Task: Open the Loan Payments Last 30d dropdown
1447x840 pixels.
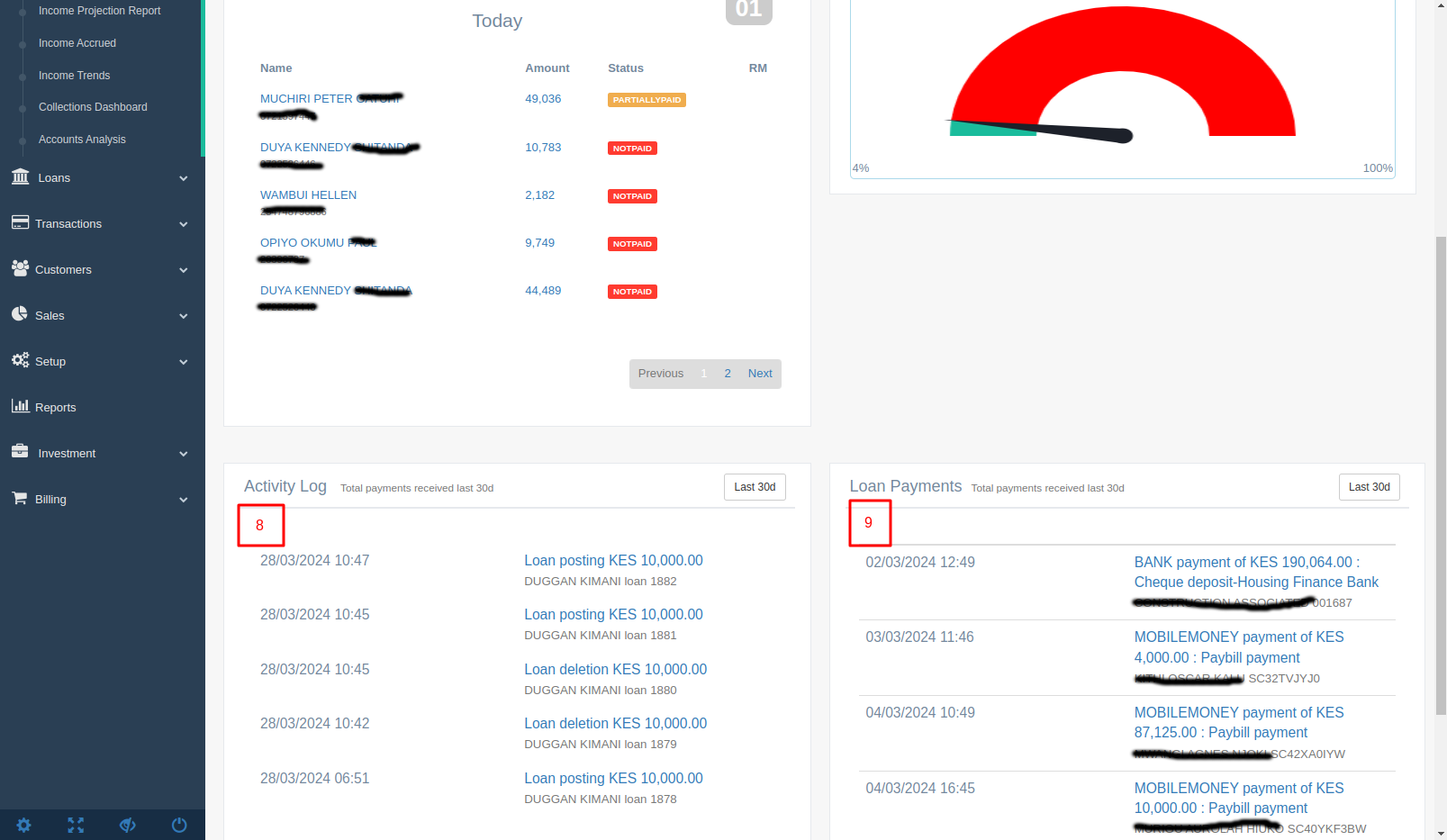Action: pyautogui.click(x=1369, y=487)
